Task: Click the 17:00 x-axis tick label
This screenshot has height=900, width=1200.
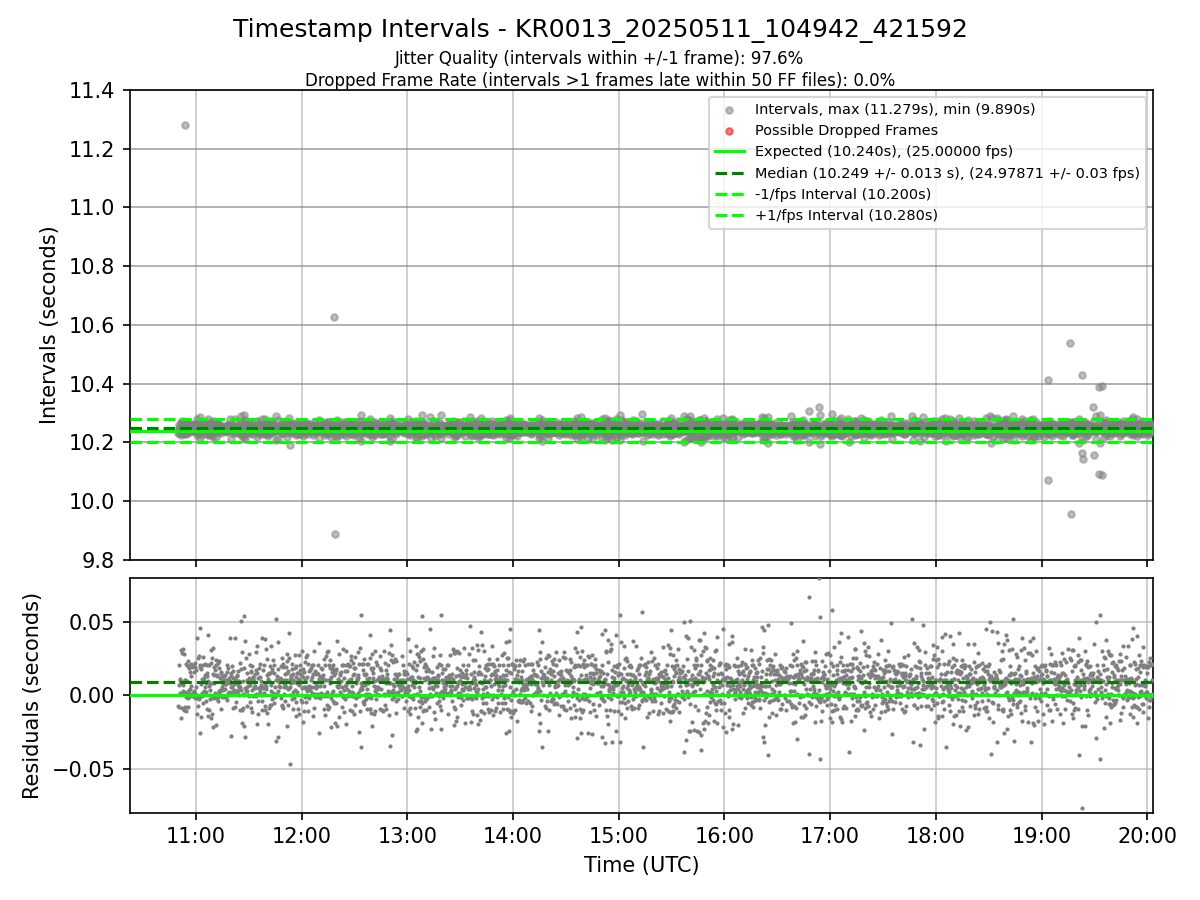Action: 830,835
